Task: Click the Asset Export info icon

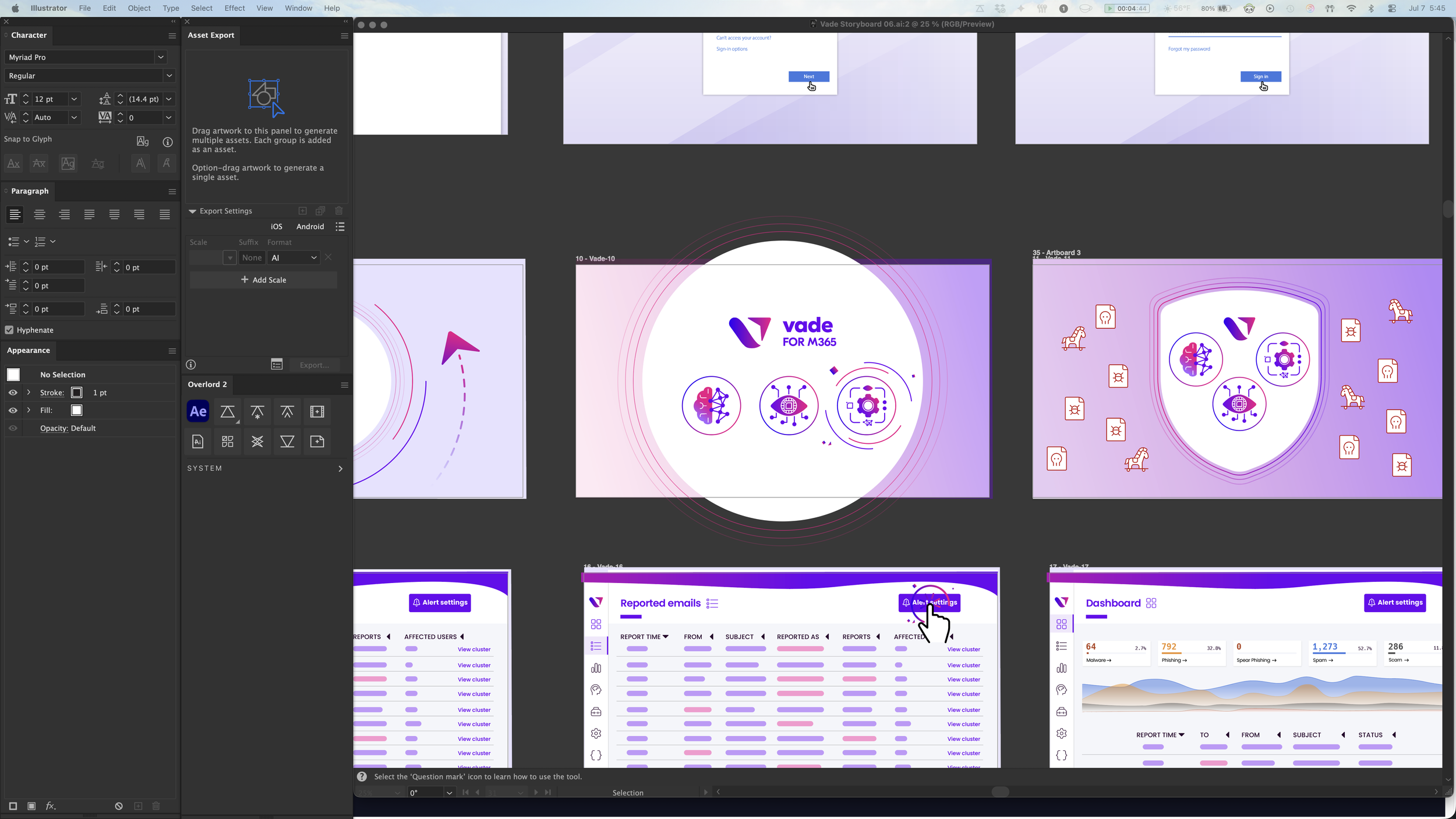Action: [191, 365]
